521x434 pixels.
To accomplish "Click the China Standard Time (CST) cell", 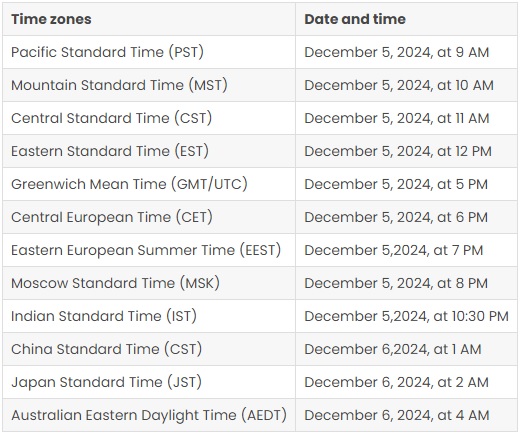I will point(149,349).
